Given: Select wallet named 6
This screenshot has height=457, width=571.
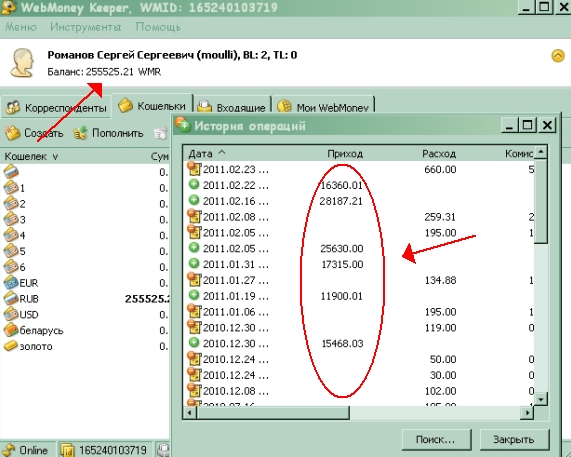Looking at the screenshot, I should (15, 267).
